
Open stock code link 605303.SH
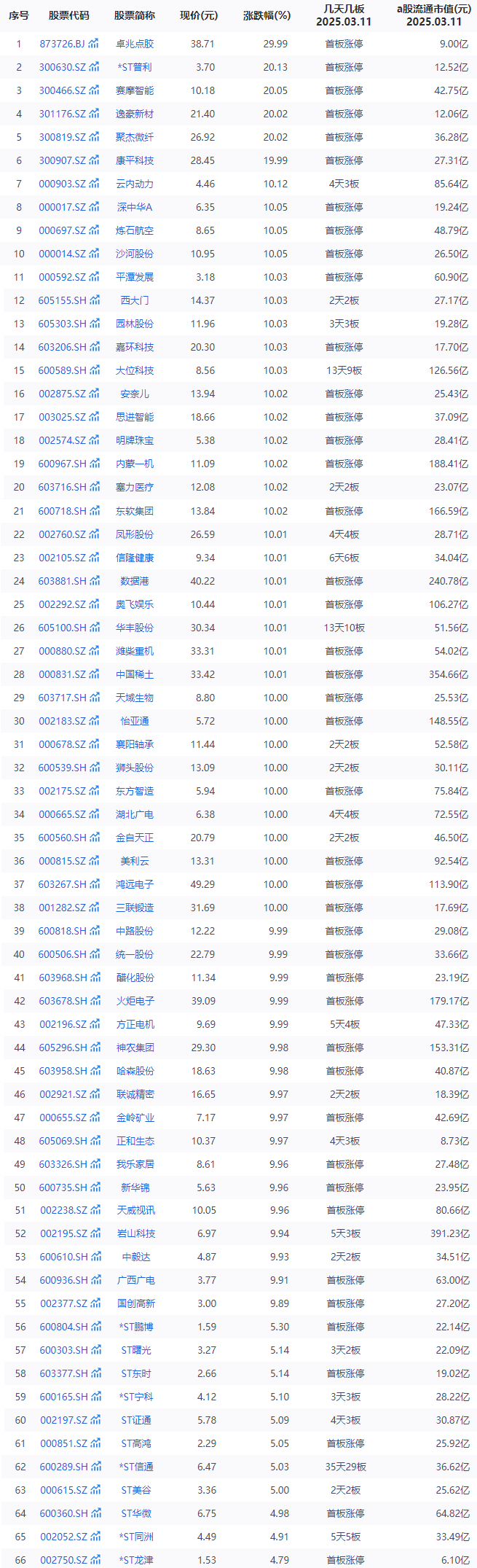point(63,324)
